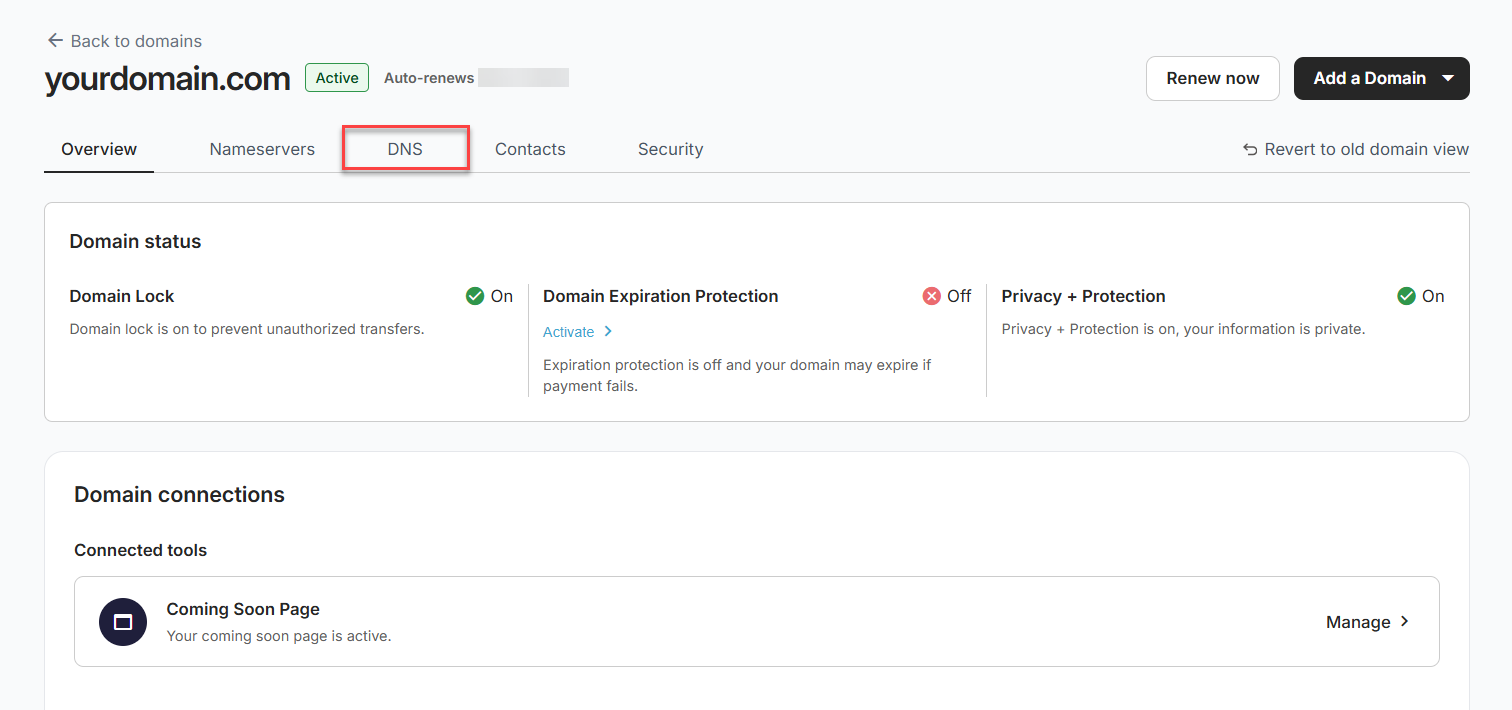This screenshot has width=1512, height=710.
Task: Click the Domain status heading
Action: tap(135, 241)
